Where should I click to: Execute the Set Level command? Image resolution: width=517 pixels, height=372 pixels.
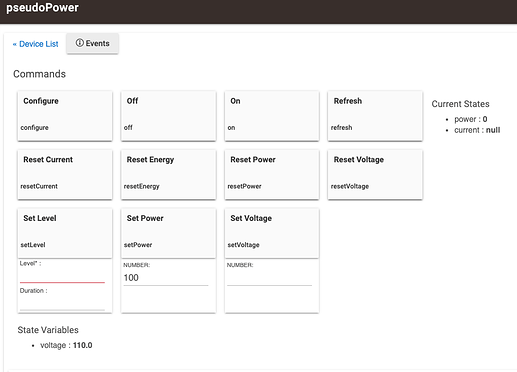coord(65,233)
